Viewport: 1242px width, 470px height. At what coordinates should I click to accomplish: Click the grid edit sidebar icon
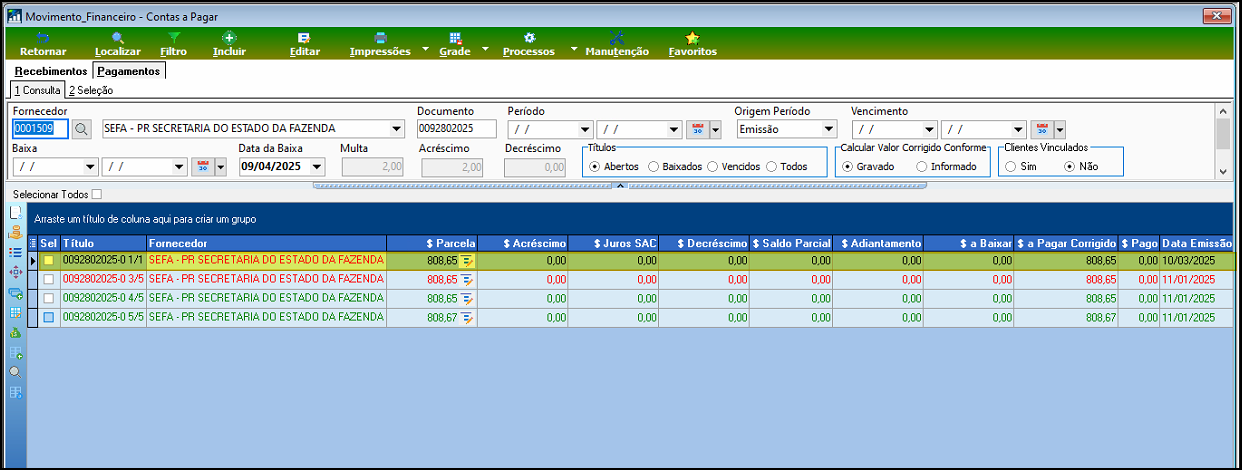coord(15,313)
